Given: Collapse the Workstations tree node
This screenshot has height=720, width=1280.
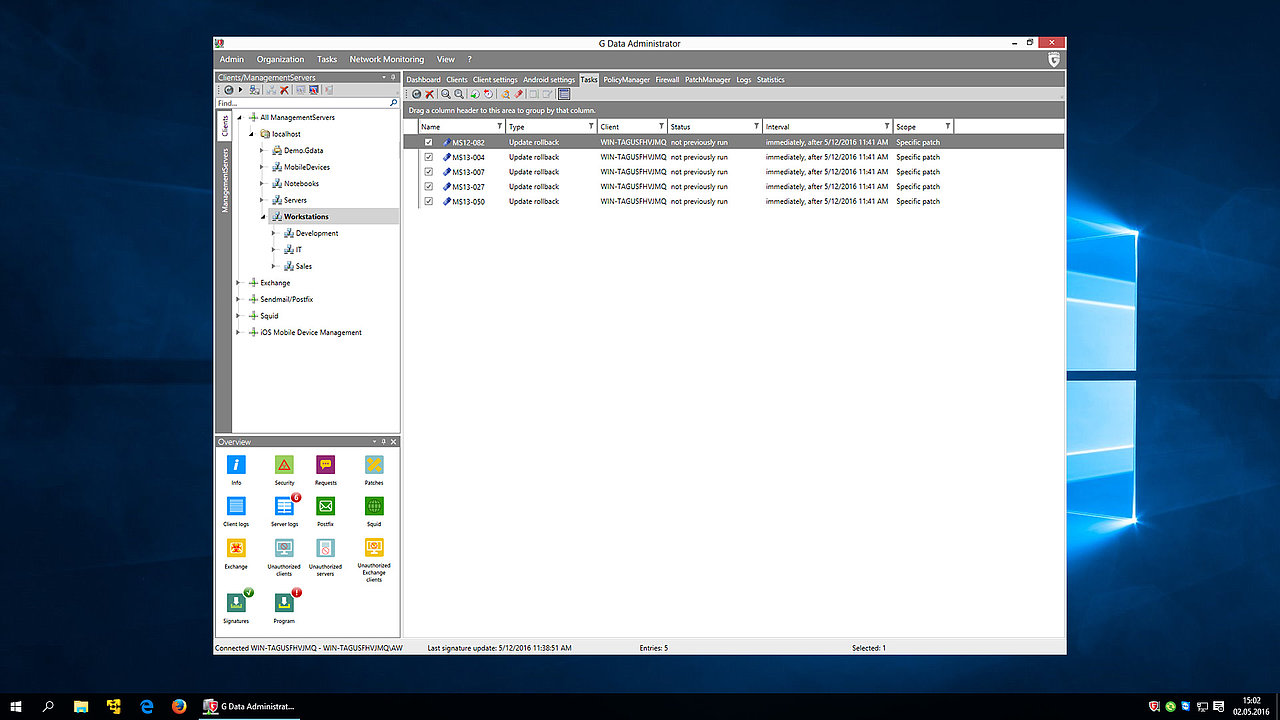Looking at the screenshot, I should 263,217.
